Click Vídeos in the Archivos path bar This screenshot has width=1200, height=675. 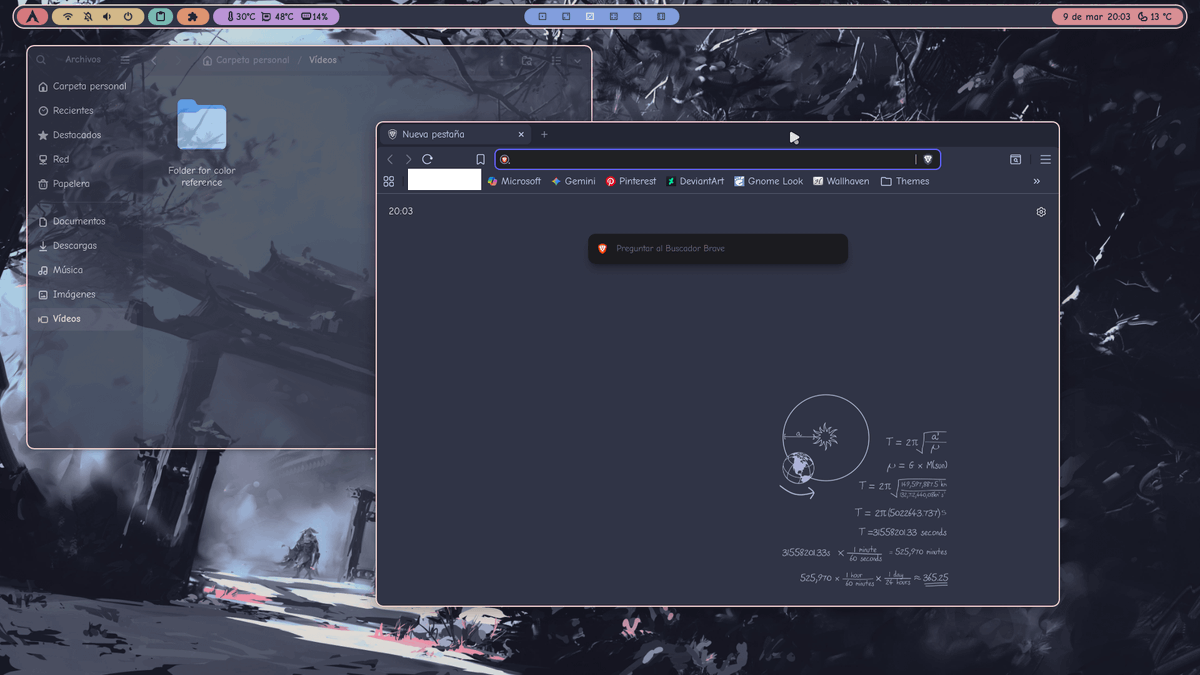[323, 60]
